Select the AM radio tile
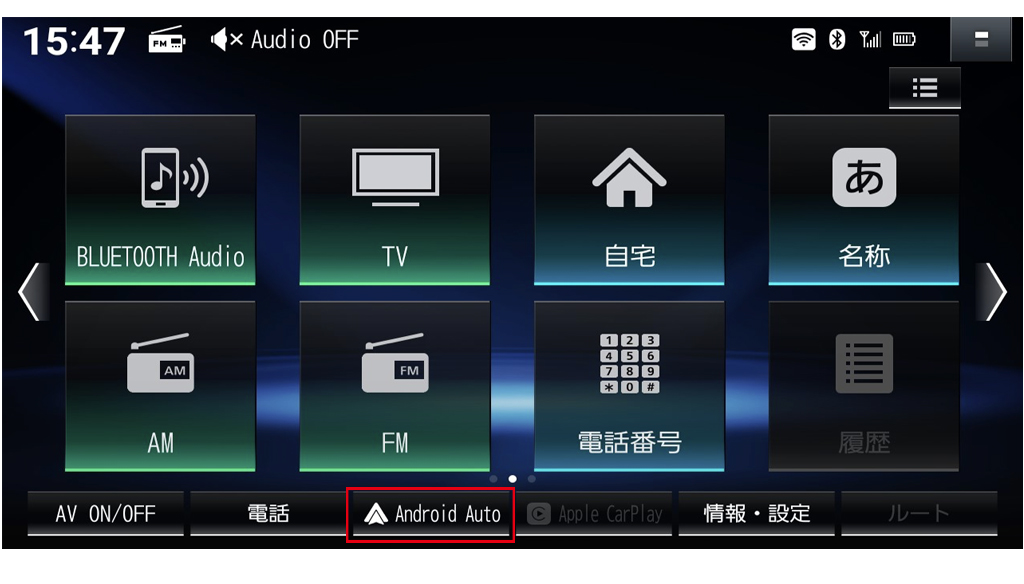Viewport: 1024px width, 584px height. tap(160, 386)
